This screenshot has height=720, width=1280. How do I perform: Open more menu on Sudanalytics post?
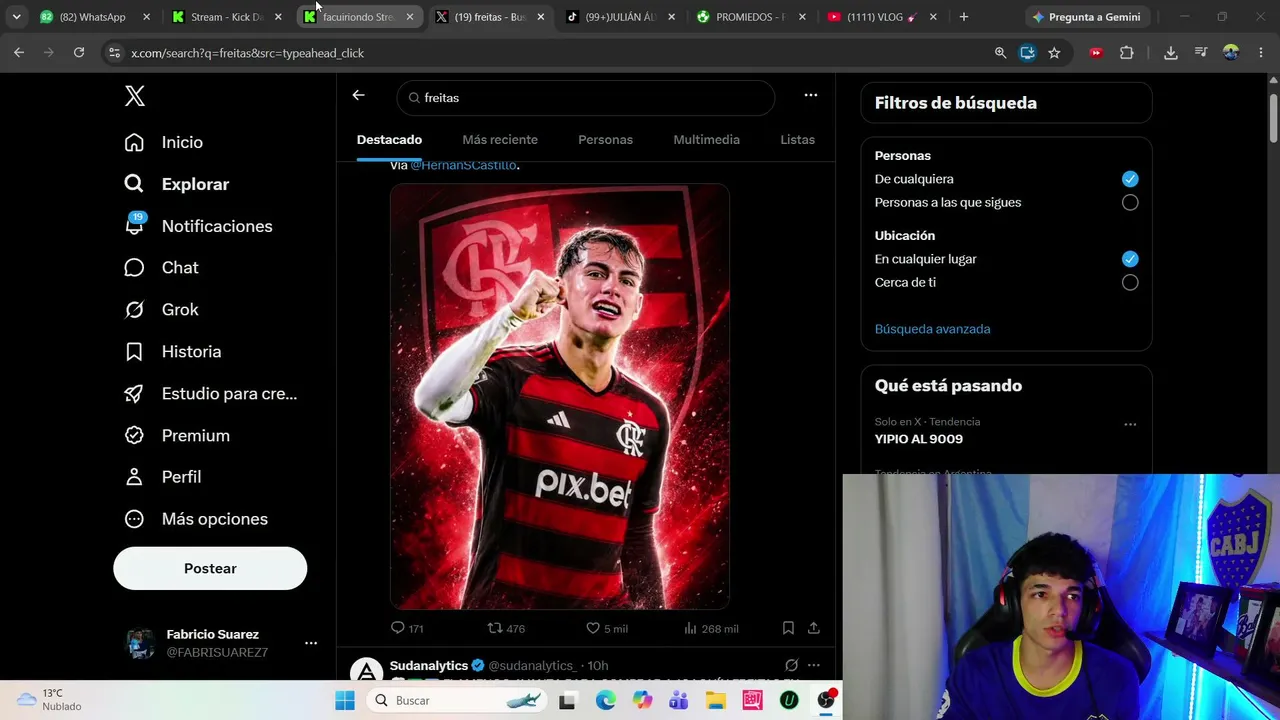pyautogui.click(x=814, y=665)
